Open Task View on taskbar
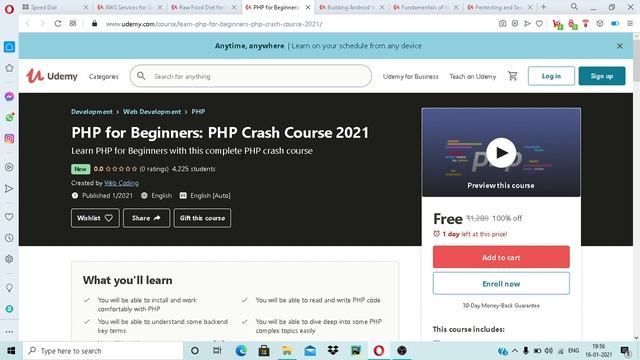The width and height of the screenshot is (640, 360). pyautogui.click(x=217, y=351)
